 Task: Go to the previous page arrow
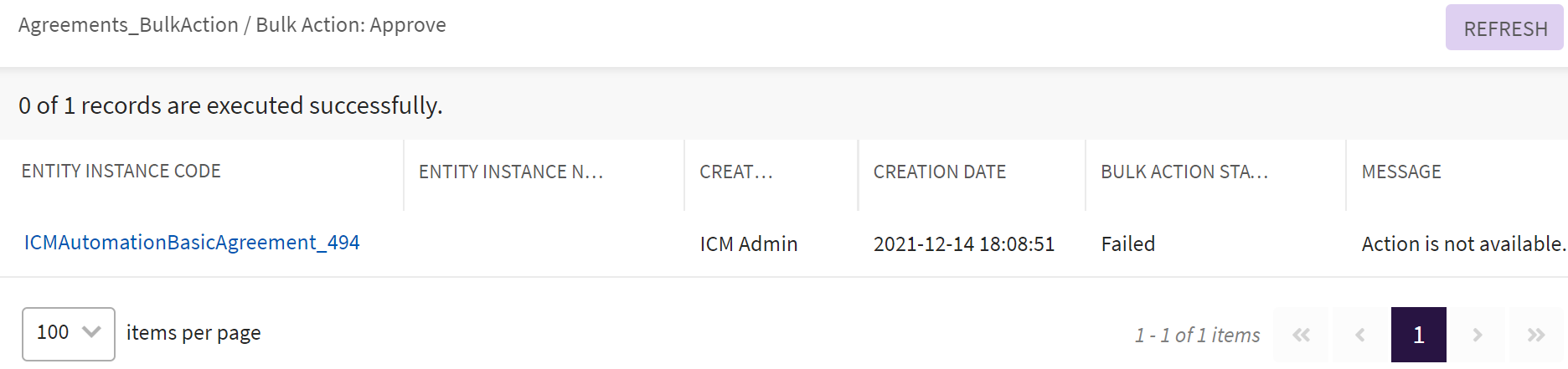pos(1360,335)
